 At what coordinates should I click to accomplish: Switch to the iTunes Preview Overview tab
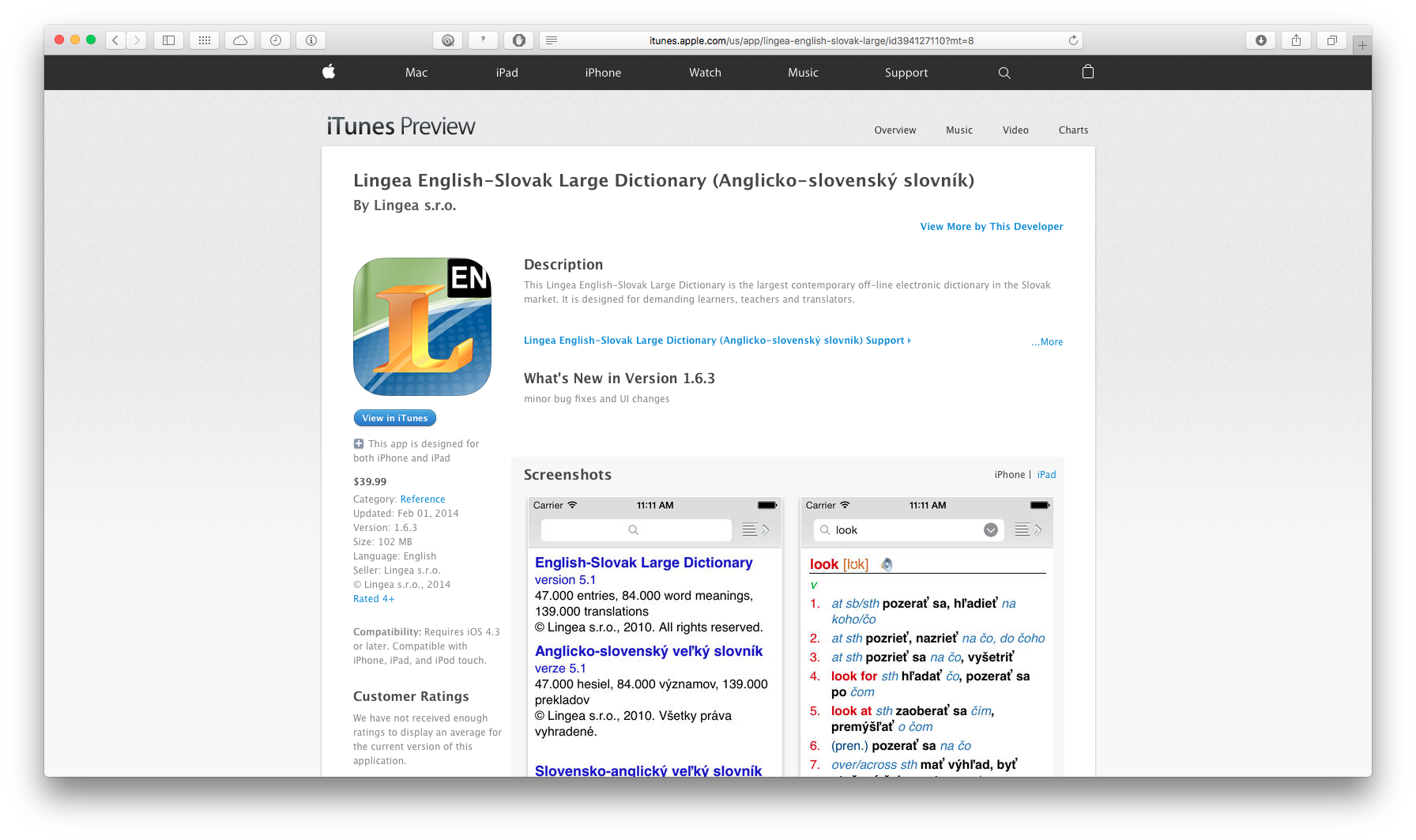[895, 130]
